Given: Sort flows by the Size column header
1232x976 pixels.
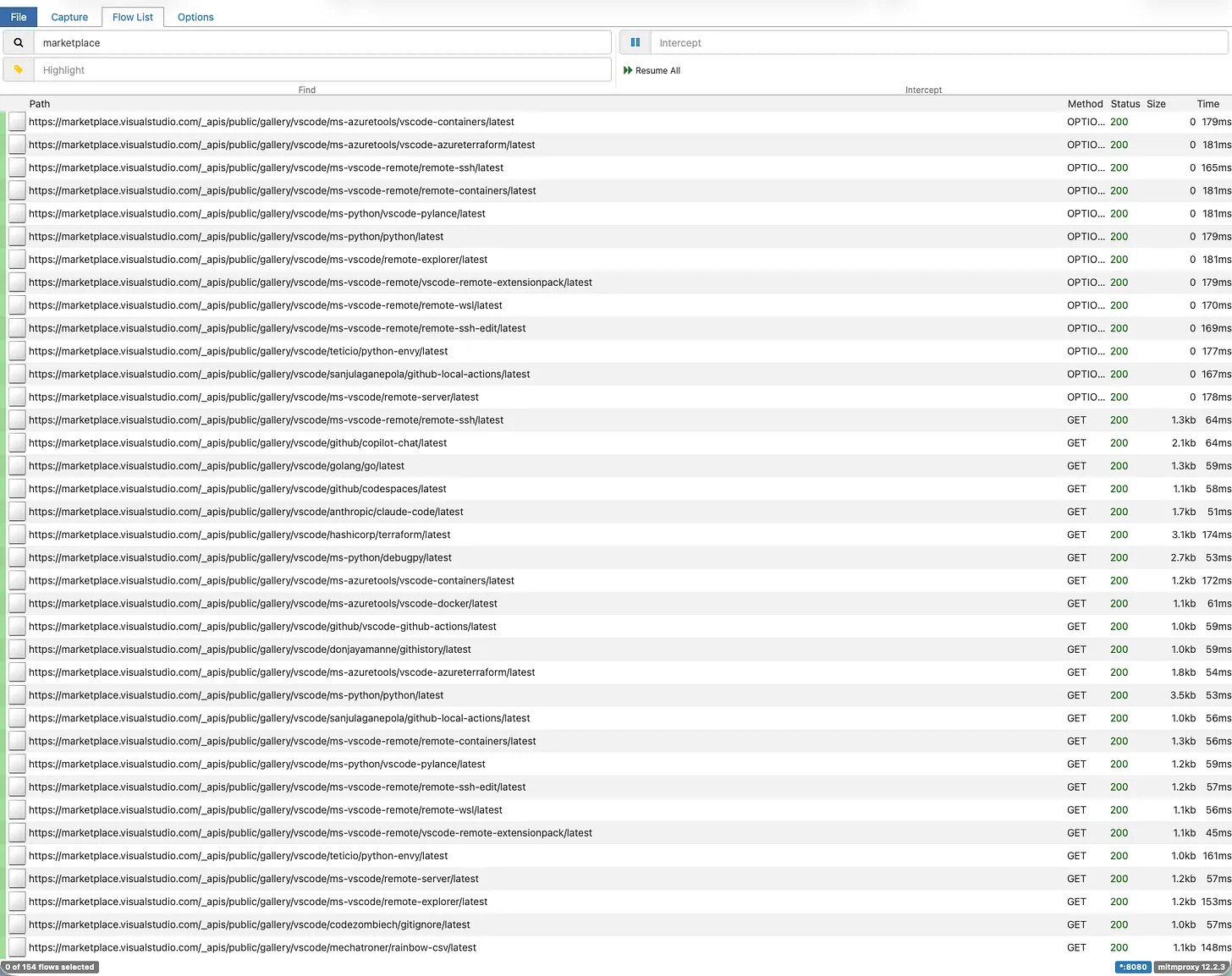Looking at the screenshot, I should point(1156,104).
